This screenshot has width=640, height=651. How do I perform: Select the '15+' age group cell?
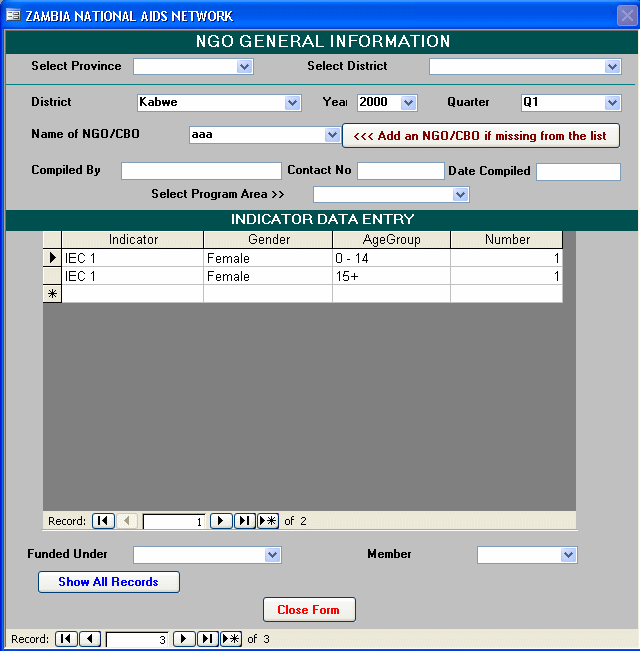click(391, 276)
